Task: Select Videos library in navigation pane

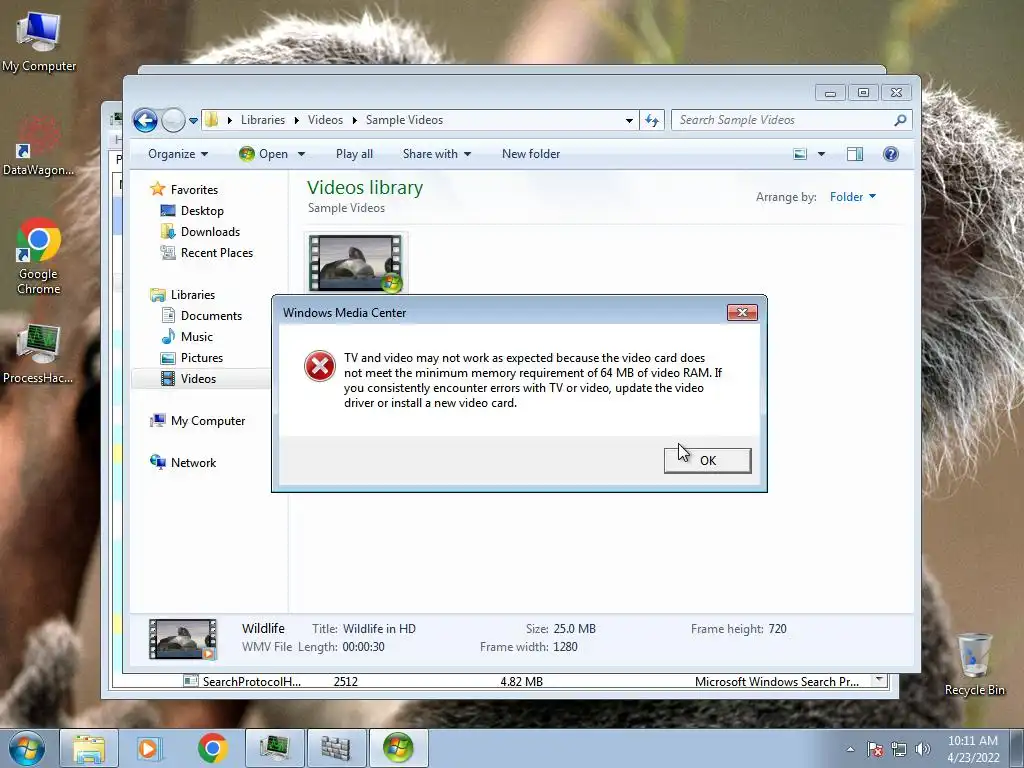Action: (x=198, y=379)
